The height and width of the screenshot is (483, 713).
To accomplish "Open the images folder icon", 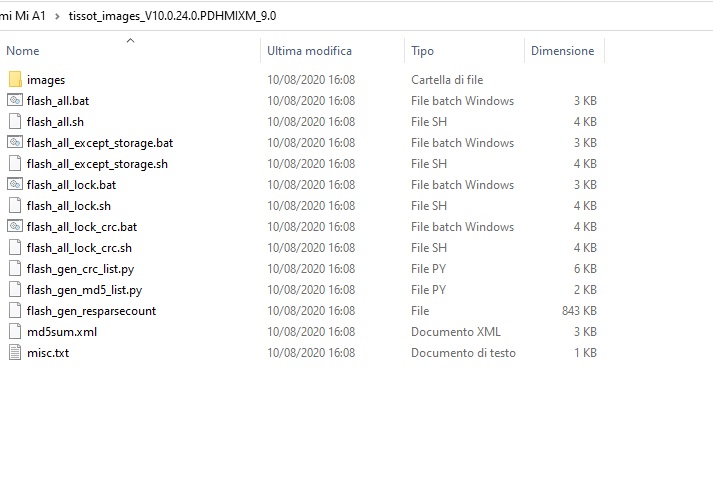I will point(15,80).
